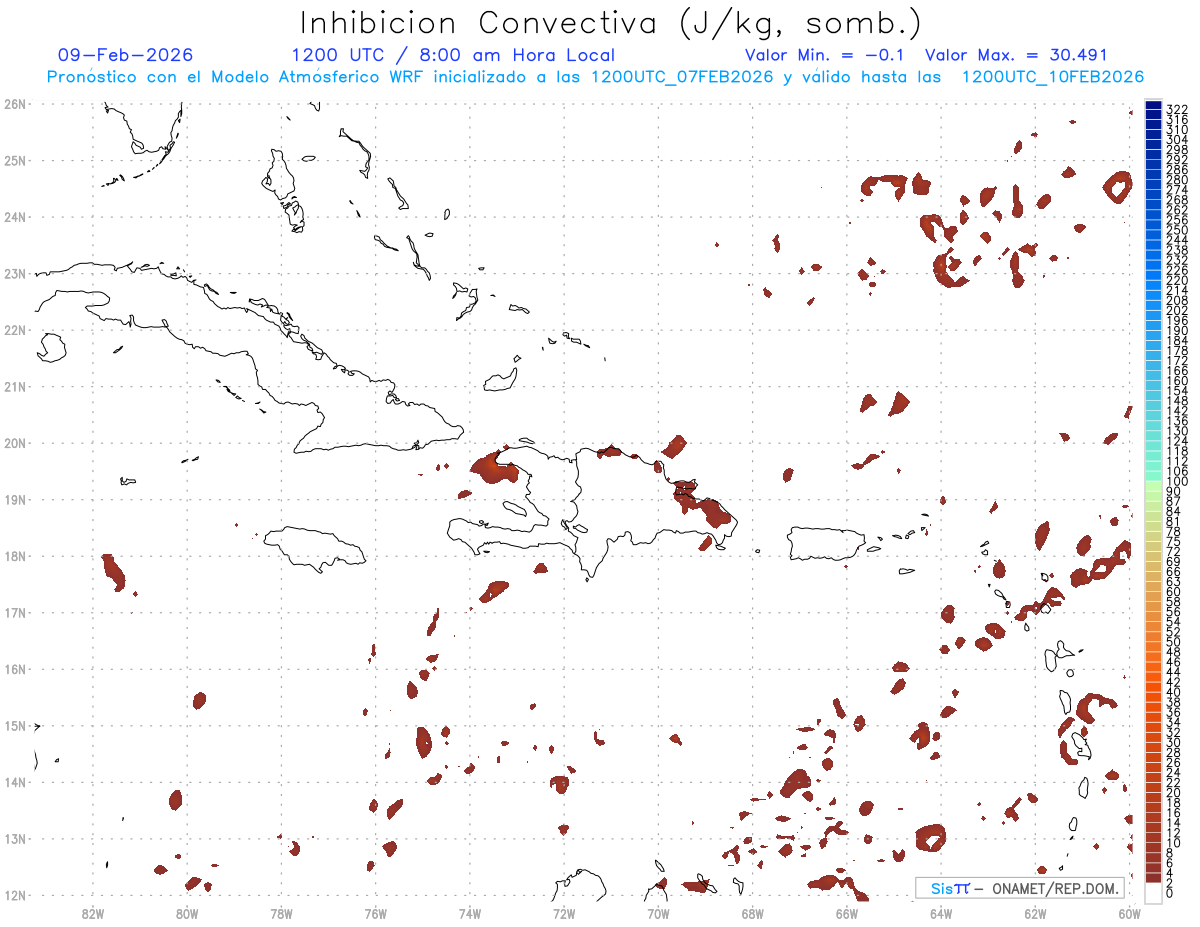Click the '21N' latitude label
The image size is (1200, 927).
click(15, 386)
